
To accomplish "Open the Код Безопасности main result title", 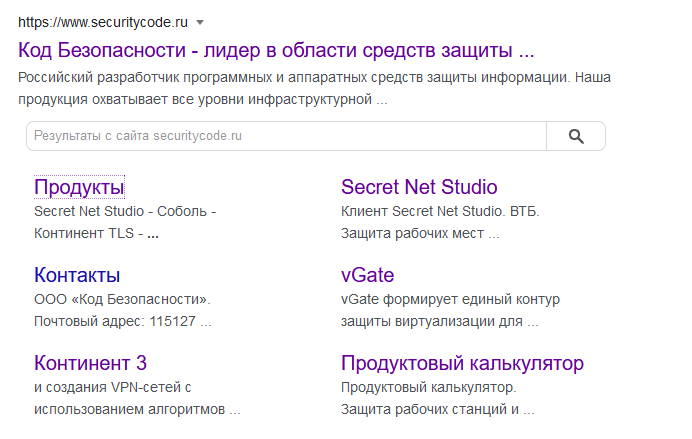I will pyautogui.click(x=276, y=49).
